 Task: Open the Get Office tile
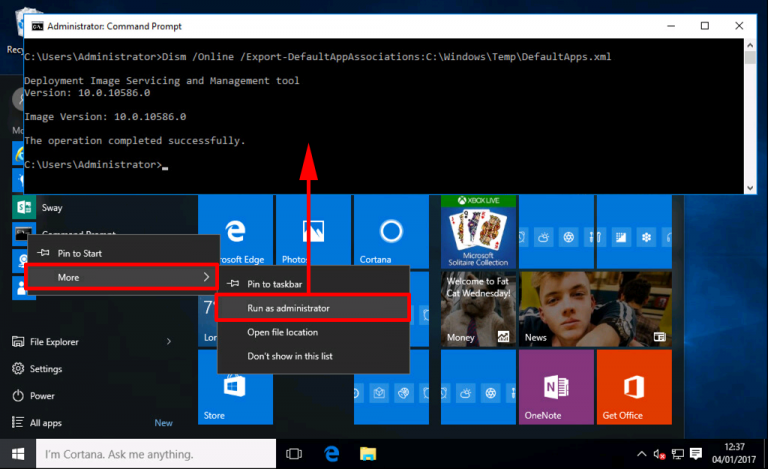pos(634,387)
